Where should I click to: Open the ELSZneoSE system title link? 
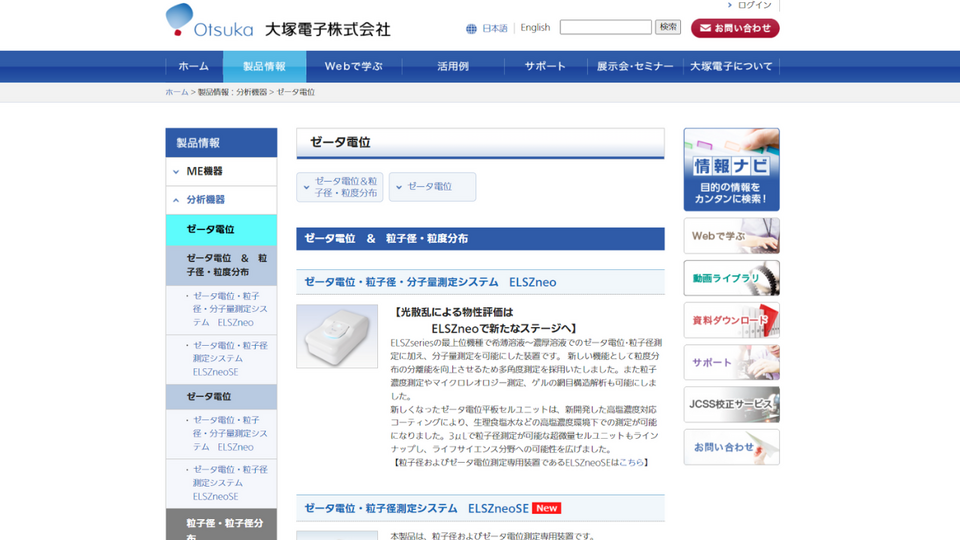pyautogui.click(x=416, y=509)
